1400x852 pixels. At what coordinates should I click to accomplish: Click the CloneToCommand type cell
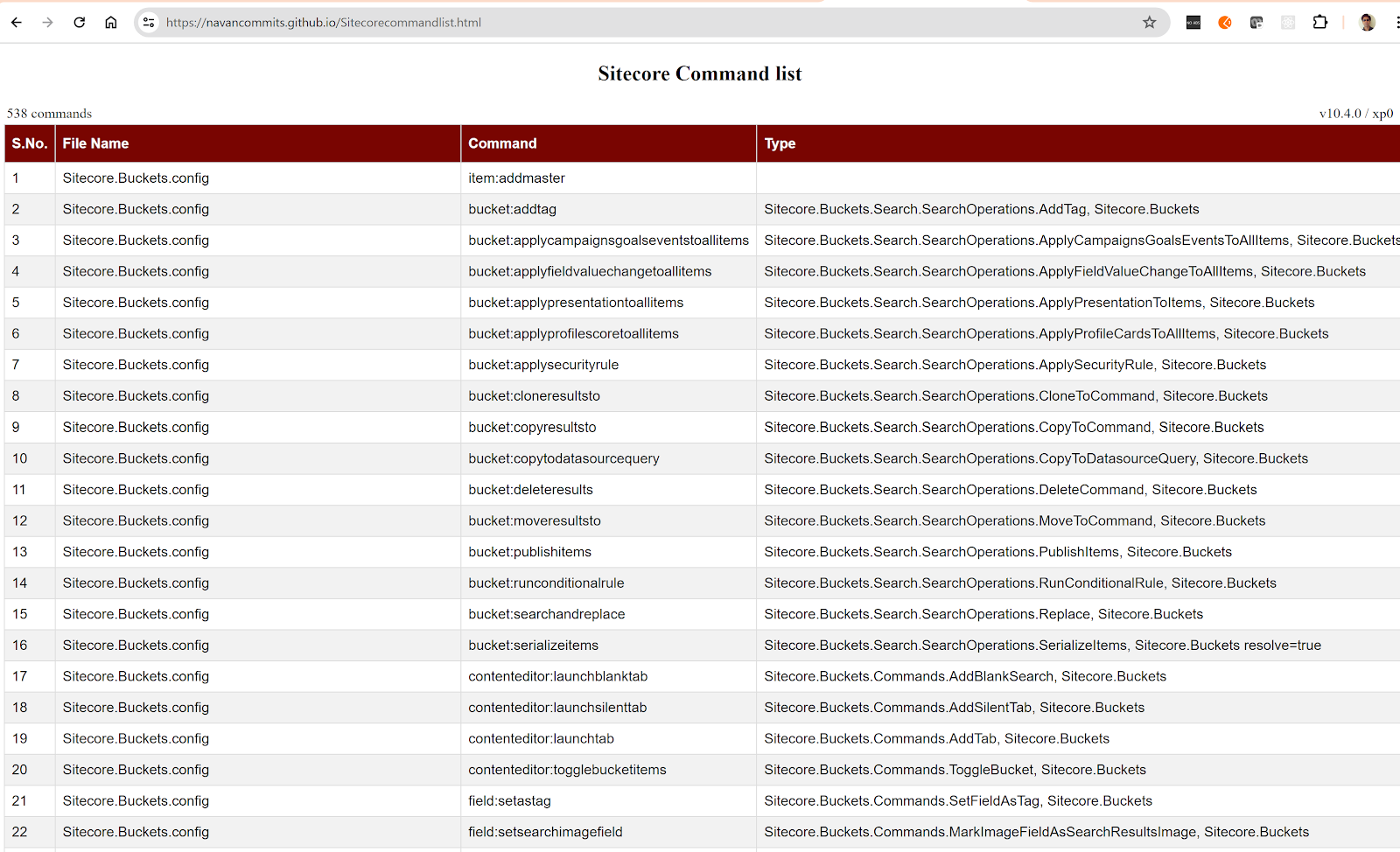point(1079,396)
